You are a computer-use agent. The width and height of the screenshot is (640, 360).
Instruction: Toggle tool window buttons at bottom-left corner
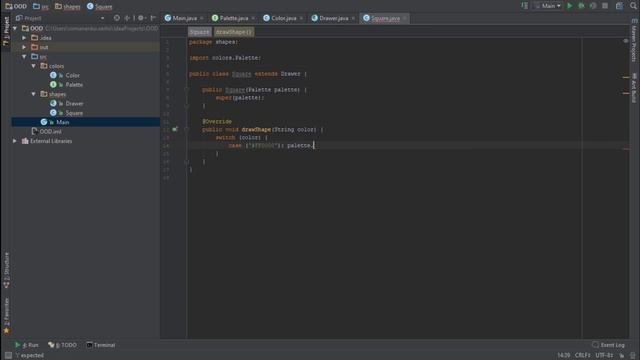[x=8, y=356]
